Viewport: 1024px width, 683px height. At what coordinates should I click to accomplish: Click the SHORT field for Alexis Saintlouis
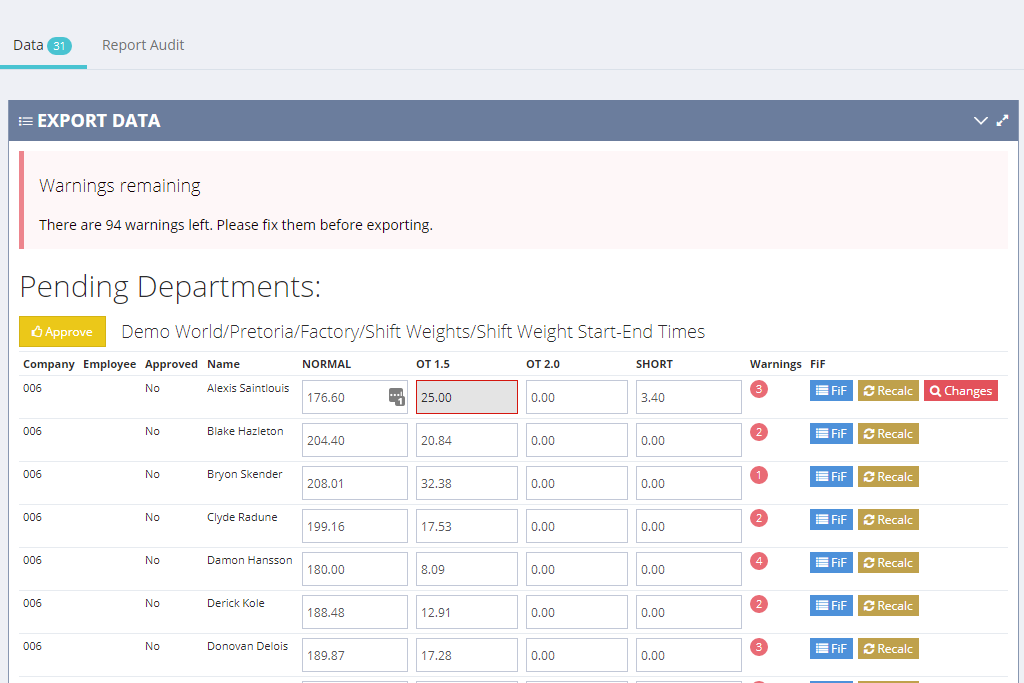(688, 397)
